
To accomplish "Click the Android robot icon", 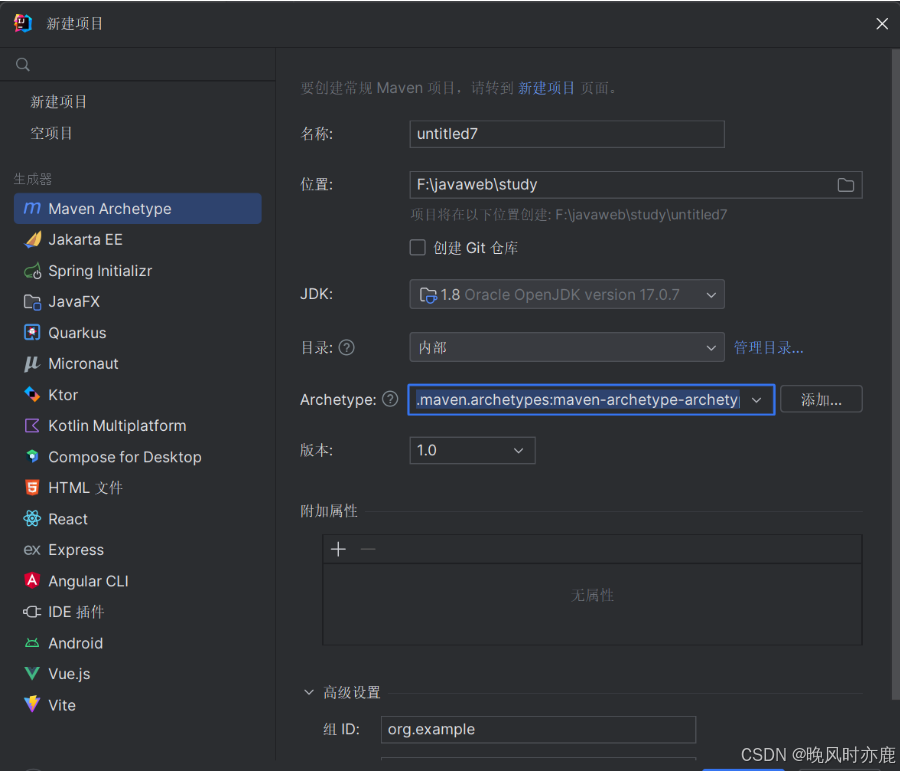I will coord(32,643).
